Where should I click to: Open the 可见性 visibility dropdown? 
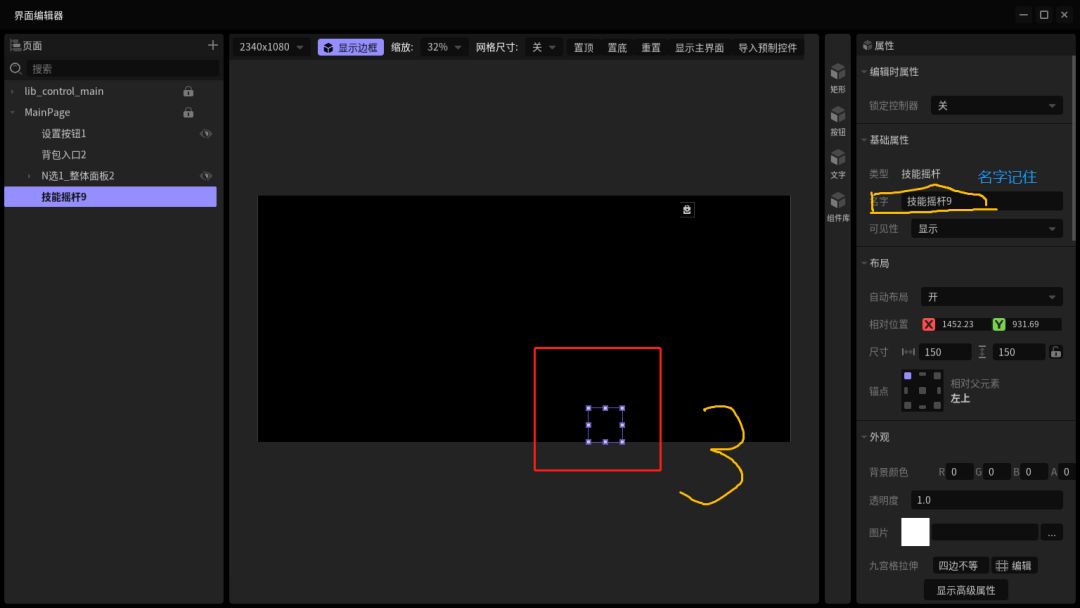pyautogui.click(x=986, y=229)
